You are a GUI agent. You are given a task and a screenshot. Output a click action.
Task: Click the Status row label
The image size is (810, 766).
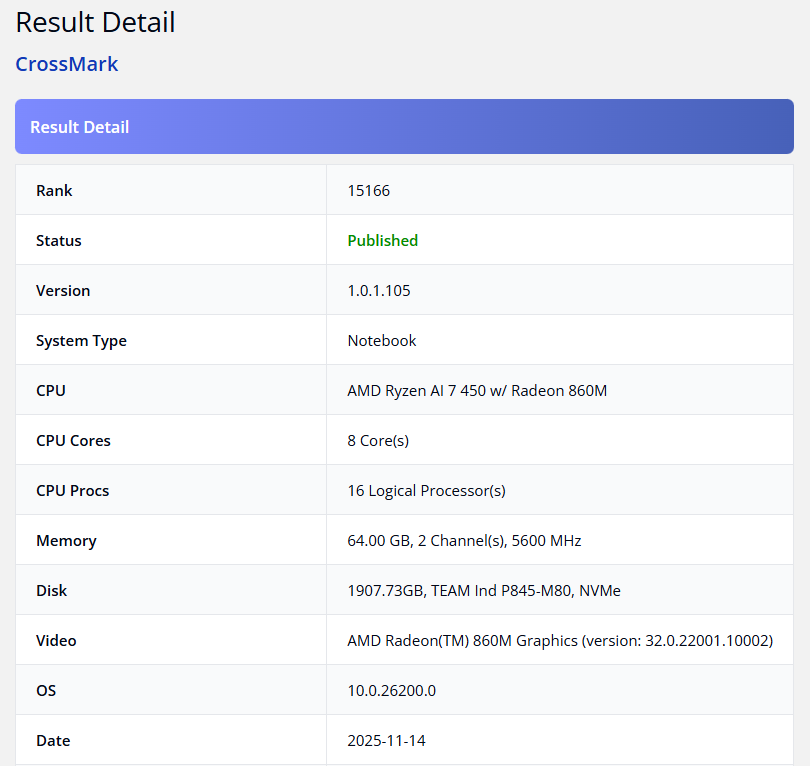point(59,240)
